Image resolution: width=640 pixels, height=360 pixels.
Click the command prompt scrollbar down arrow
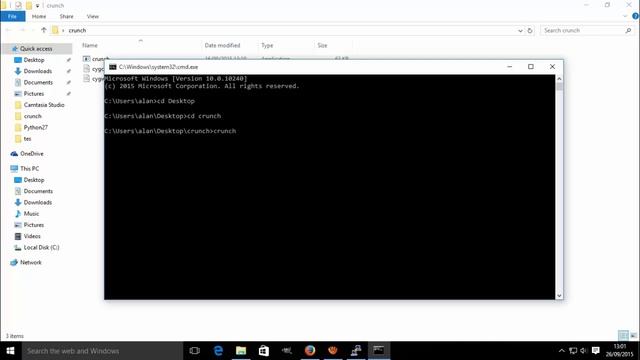[559, 296]
